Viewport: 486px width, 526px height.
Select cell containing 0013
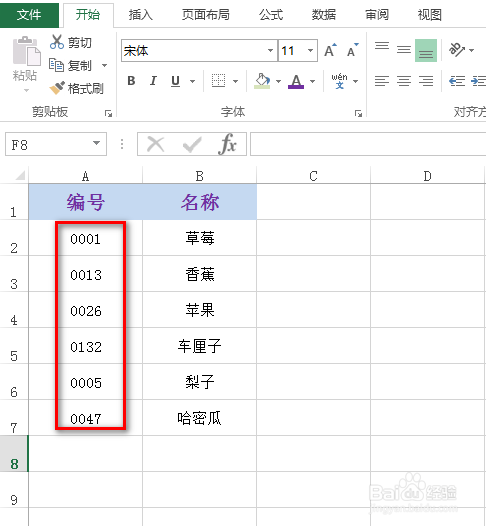[86, 274]
